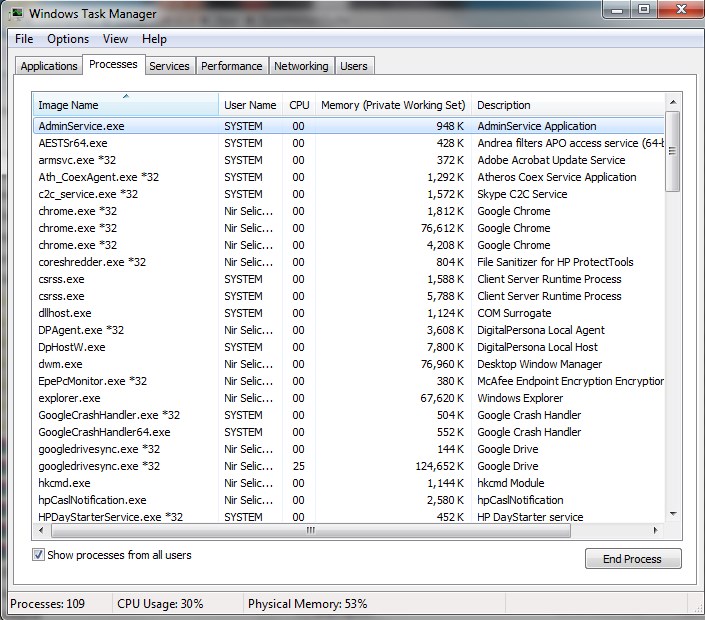The image size is (705, 620).
Task: Select the dwm.exe process
Action: click(x=348, y=364)
